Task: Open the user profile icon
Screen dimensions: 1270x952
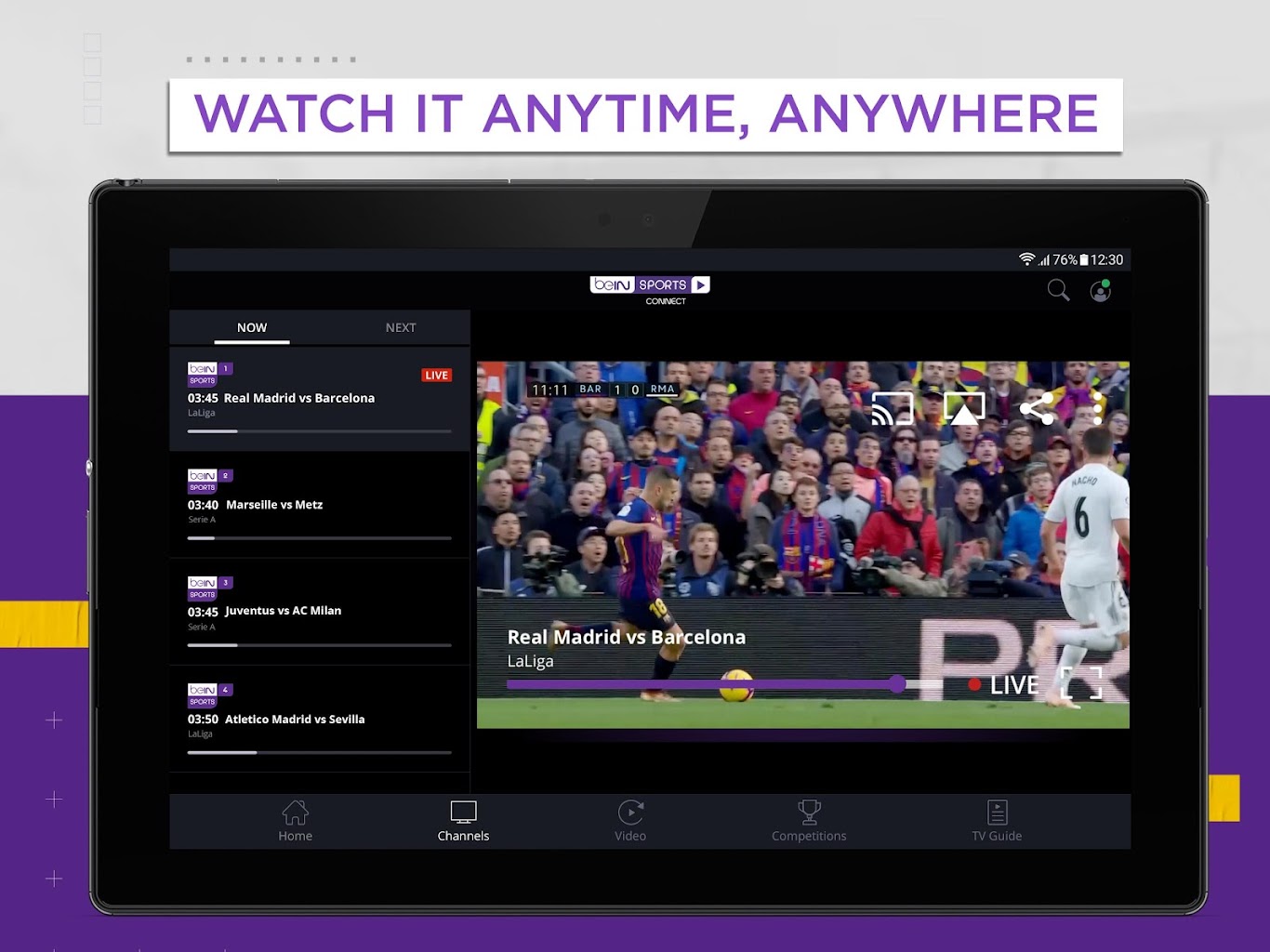Action: tap(1100, 291)
